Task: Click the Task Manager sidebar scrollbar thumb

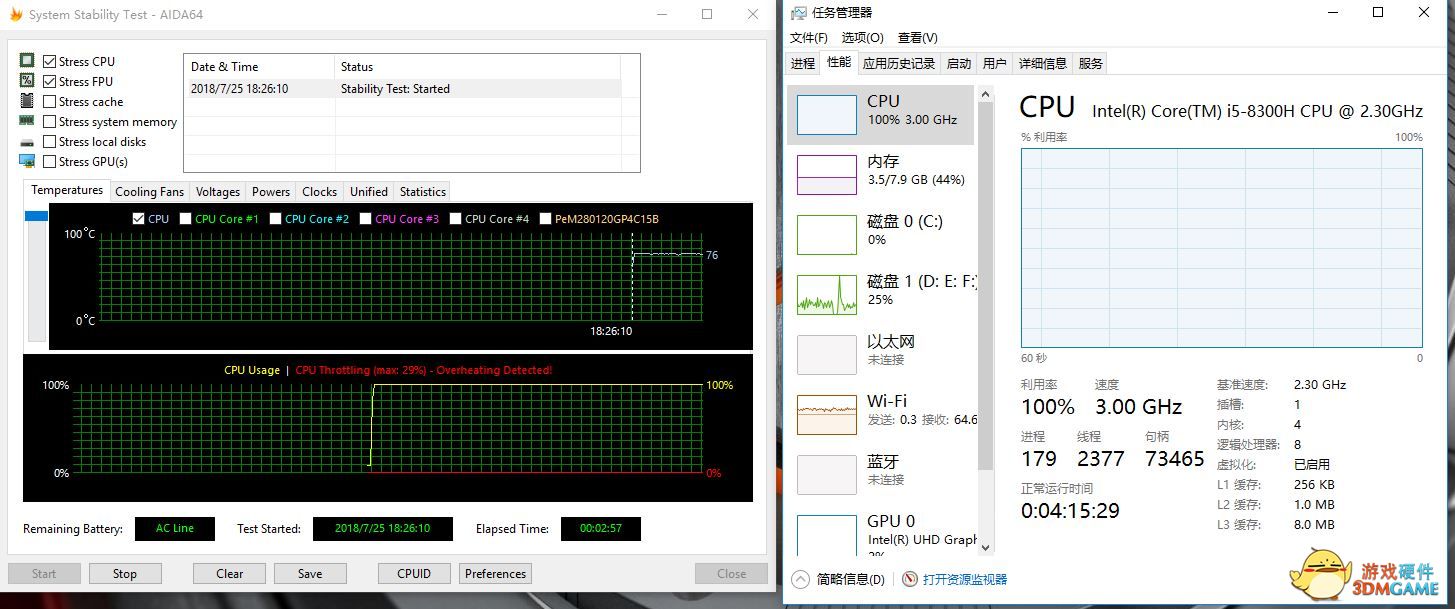Action: [986, 288]
